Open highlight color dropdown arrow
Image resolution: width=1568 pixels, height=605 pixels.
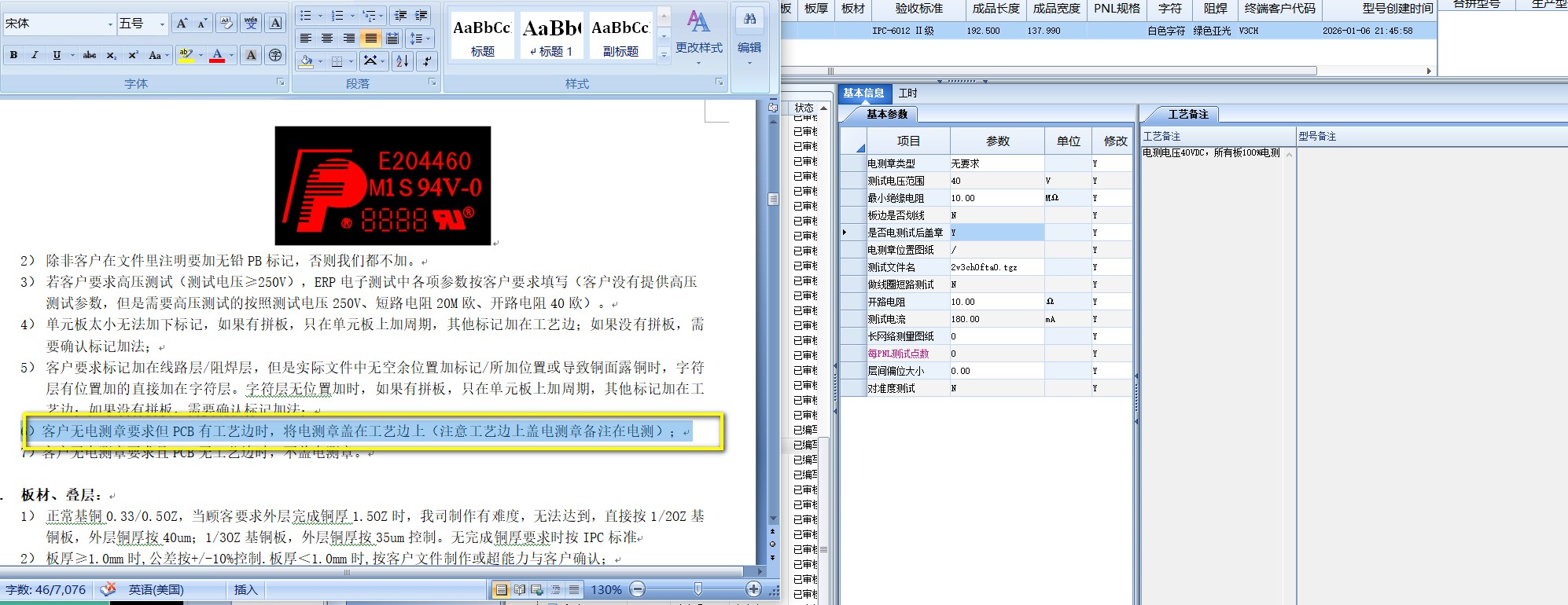coord(201,55)
